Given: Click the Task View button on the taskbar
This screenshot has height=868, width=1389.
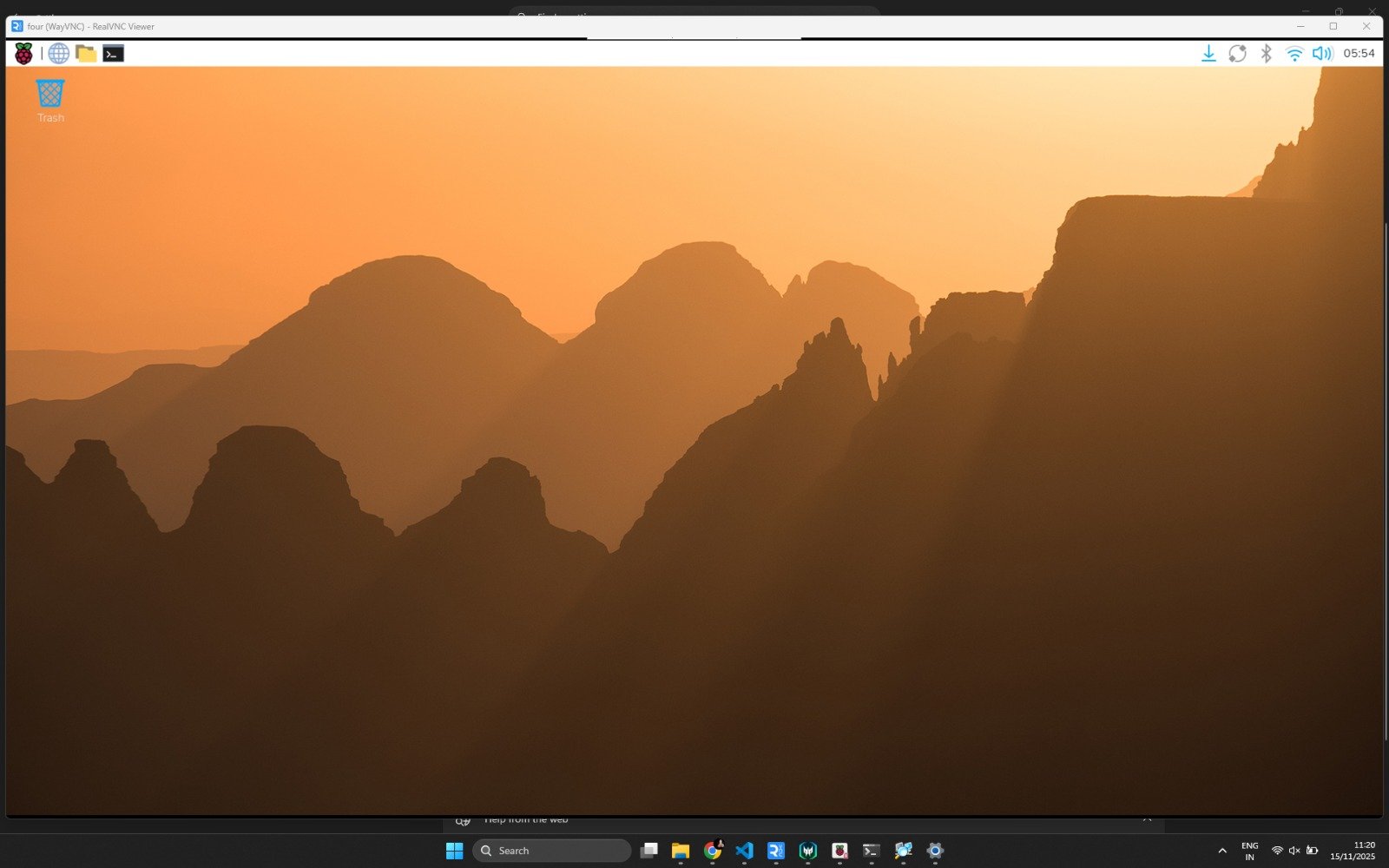Looking at the screenshot, I should tap(649, 851).
